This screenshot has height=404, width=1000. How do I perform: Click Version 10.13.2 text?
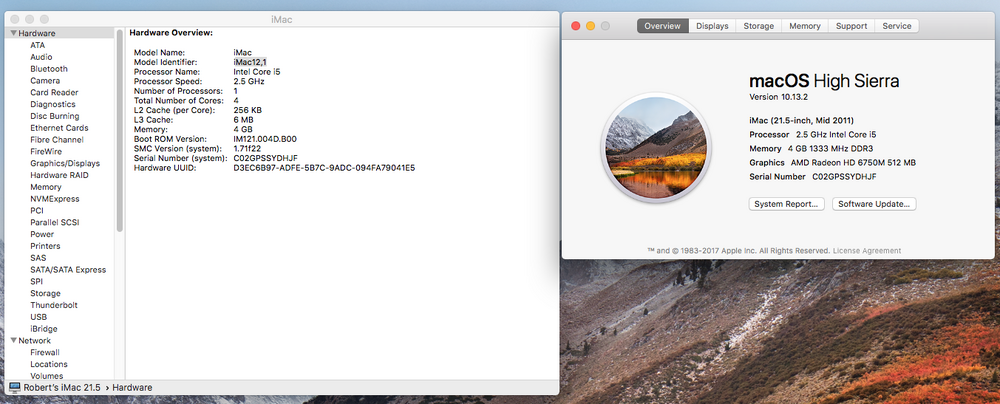780,97
